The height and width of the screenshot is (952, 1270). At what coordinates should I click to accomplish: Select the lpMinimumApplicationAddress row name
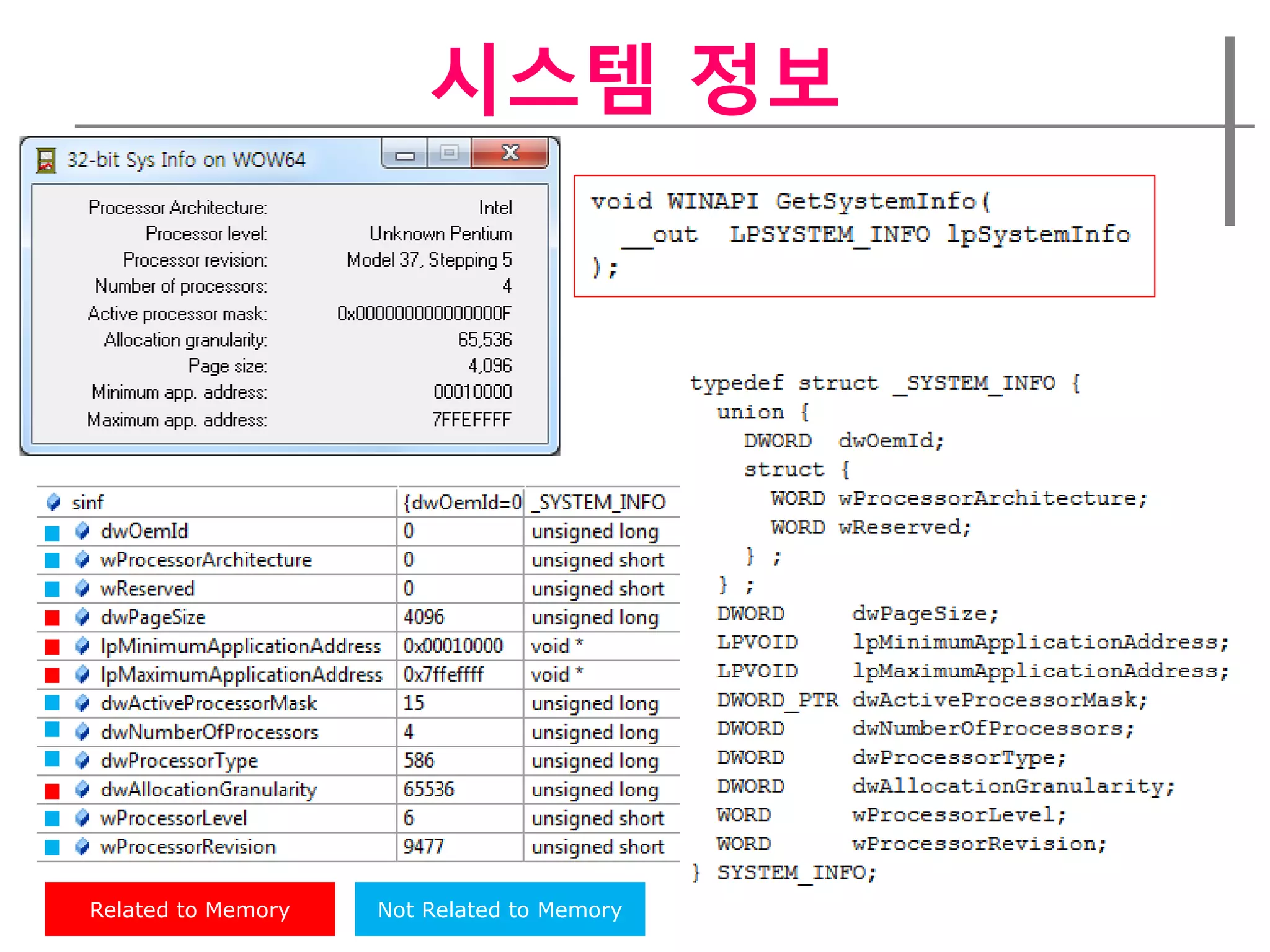[x=241, y=646]
